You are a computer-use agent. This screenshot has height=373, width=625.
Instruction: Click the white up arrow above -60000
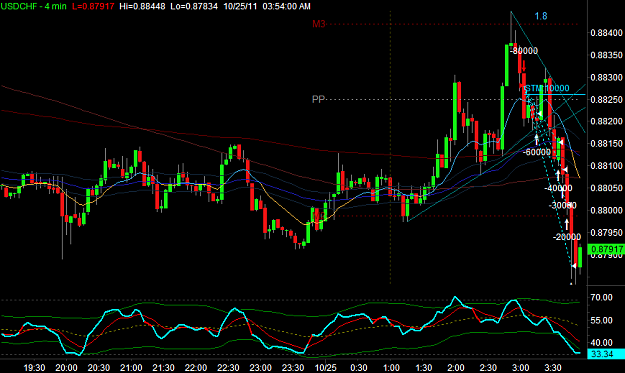tap(537, 139)
